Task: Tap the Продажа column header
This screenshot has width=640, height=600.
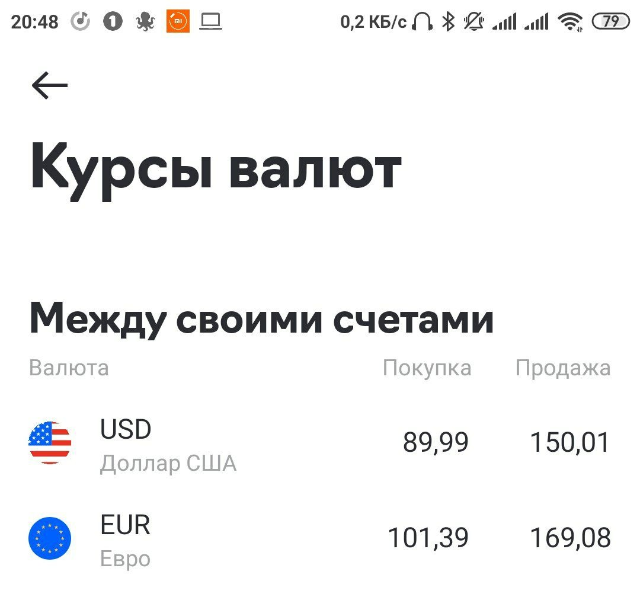Action: (563, 368)
